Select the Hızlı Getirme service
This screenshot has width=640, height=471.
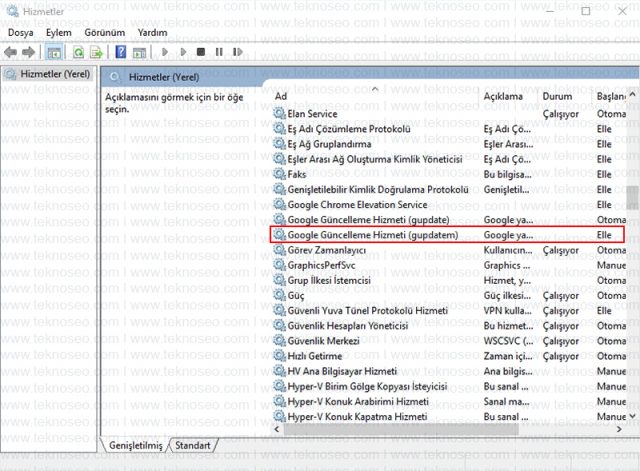449,356
